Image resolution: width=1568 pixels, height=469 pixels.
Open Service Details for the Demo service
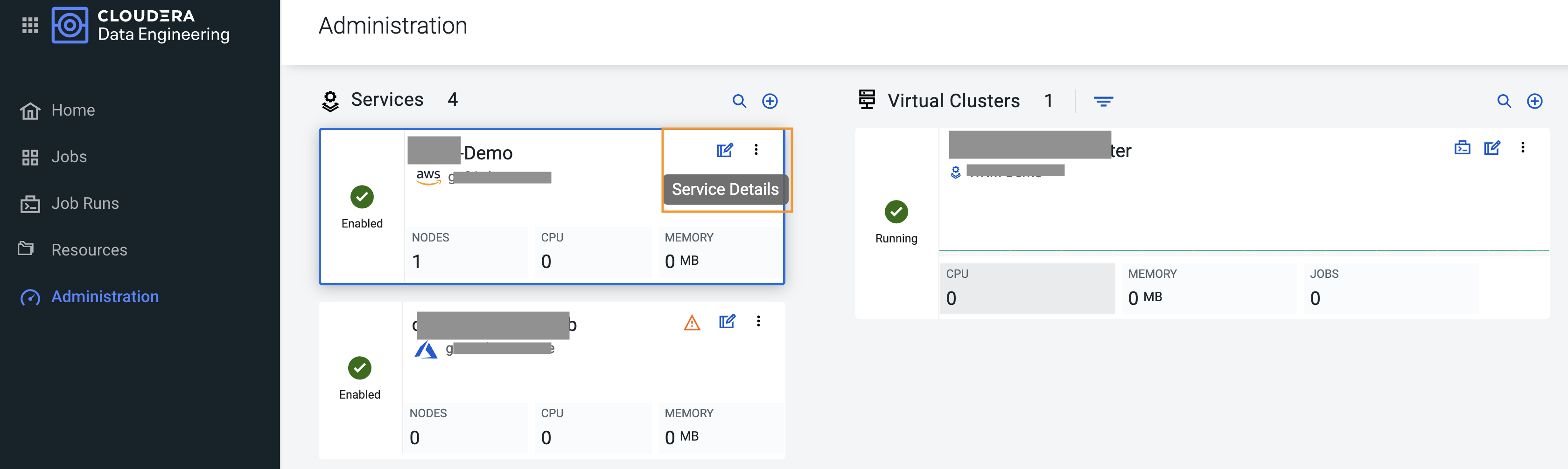[724, 150]
